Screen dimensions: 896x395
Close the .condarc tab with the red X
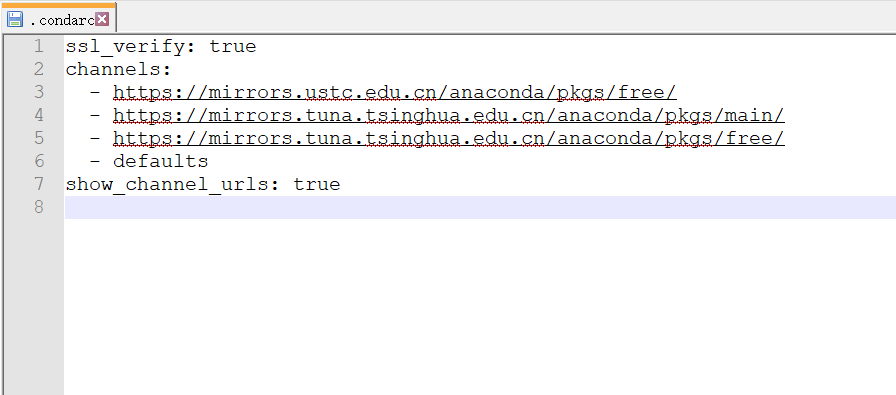click(x=102, y=19)
